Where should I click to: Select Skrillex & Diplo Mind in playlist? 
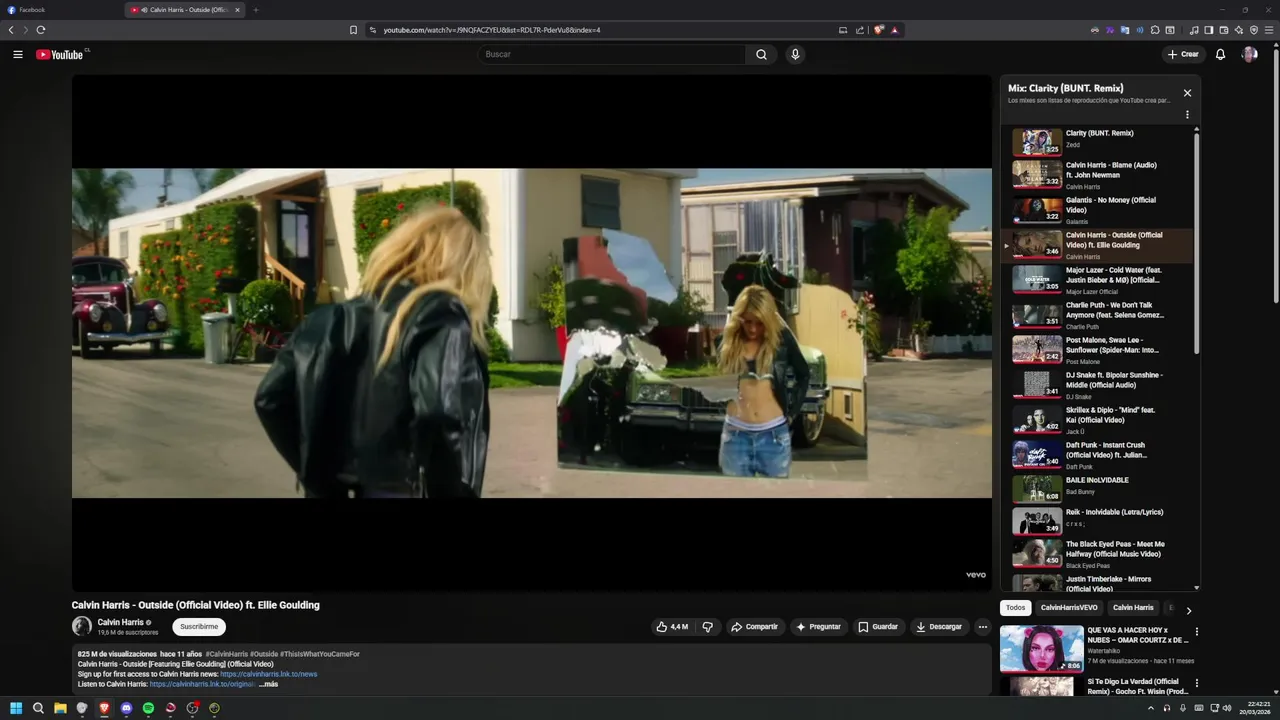pyautogui.click(x=1097, y=420)
